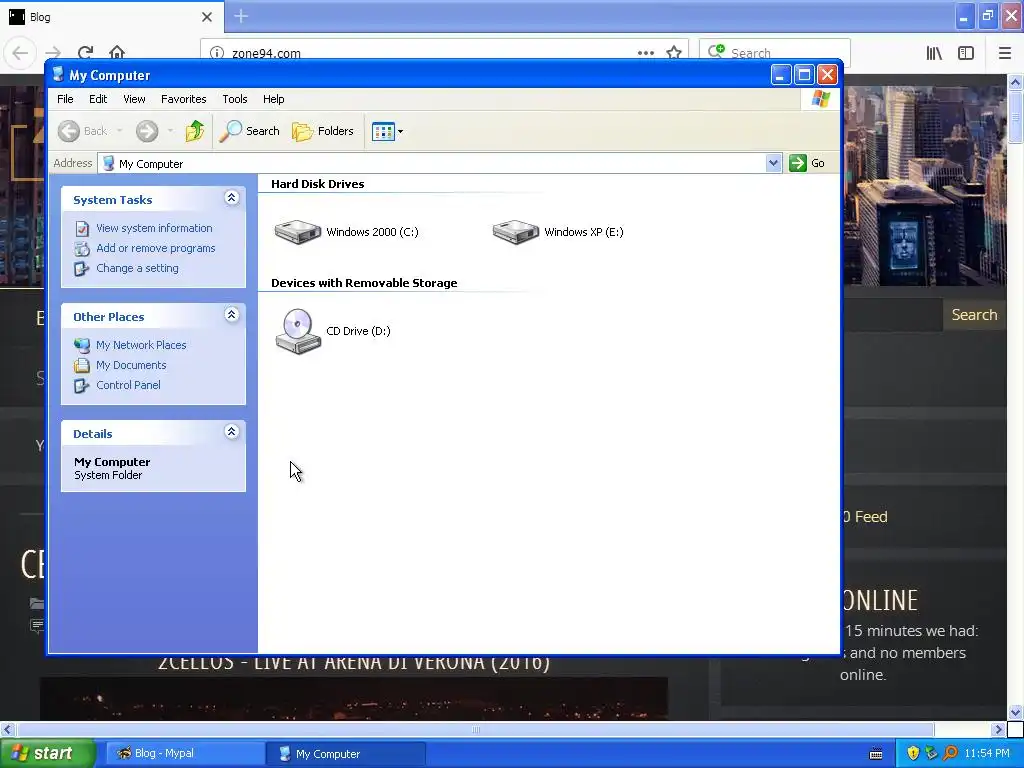Viewport: 1024px width, 768px height.
Task: Click Add or remove programs link
Action: click(155, 248)
